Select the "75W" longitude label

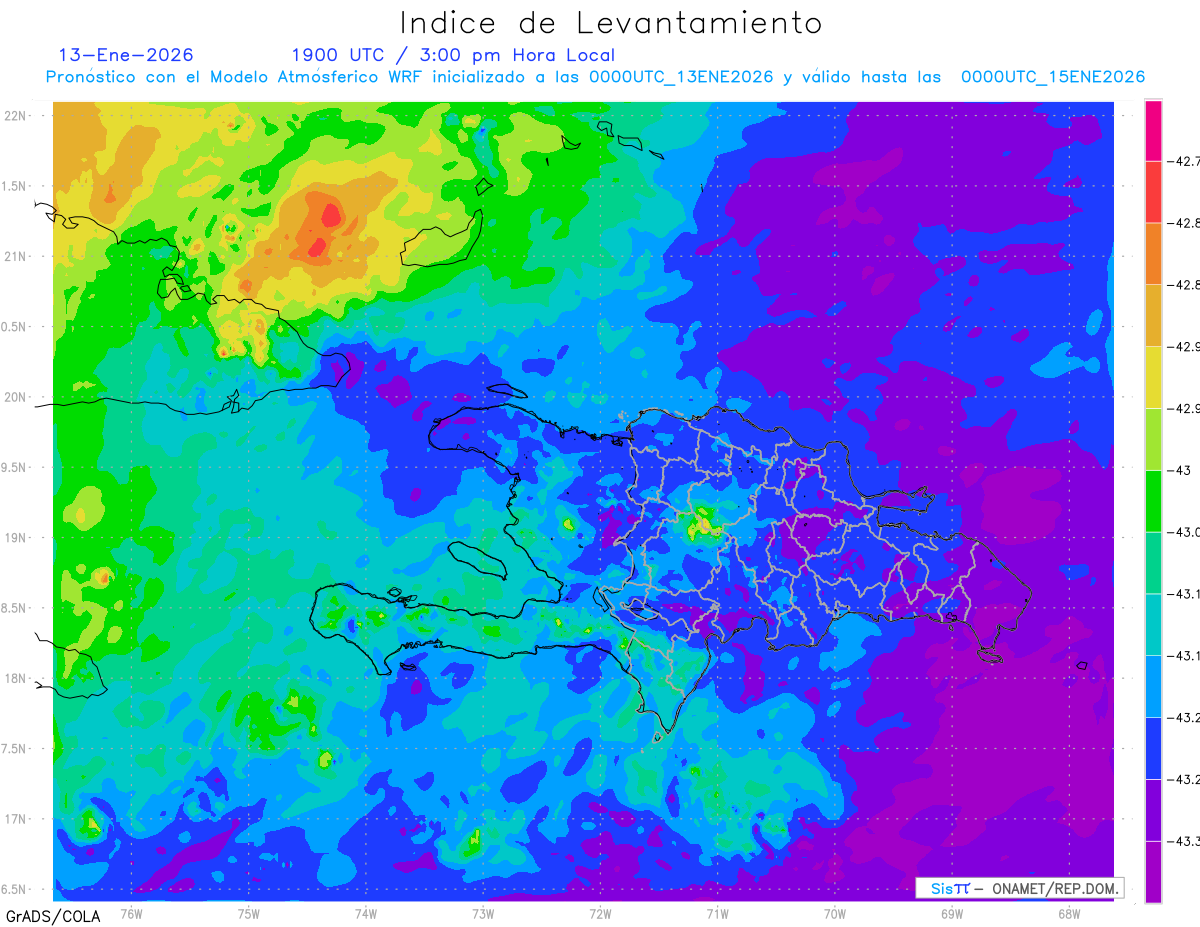click(249, 913)
